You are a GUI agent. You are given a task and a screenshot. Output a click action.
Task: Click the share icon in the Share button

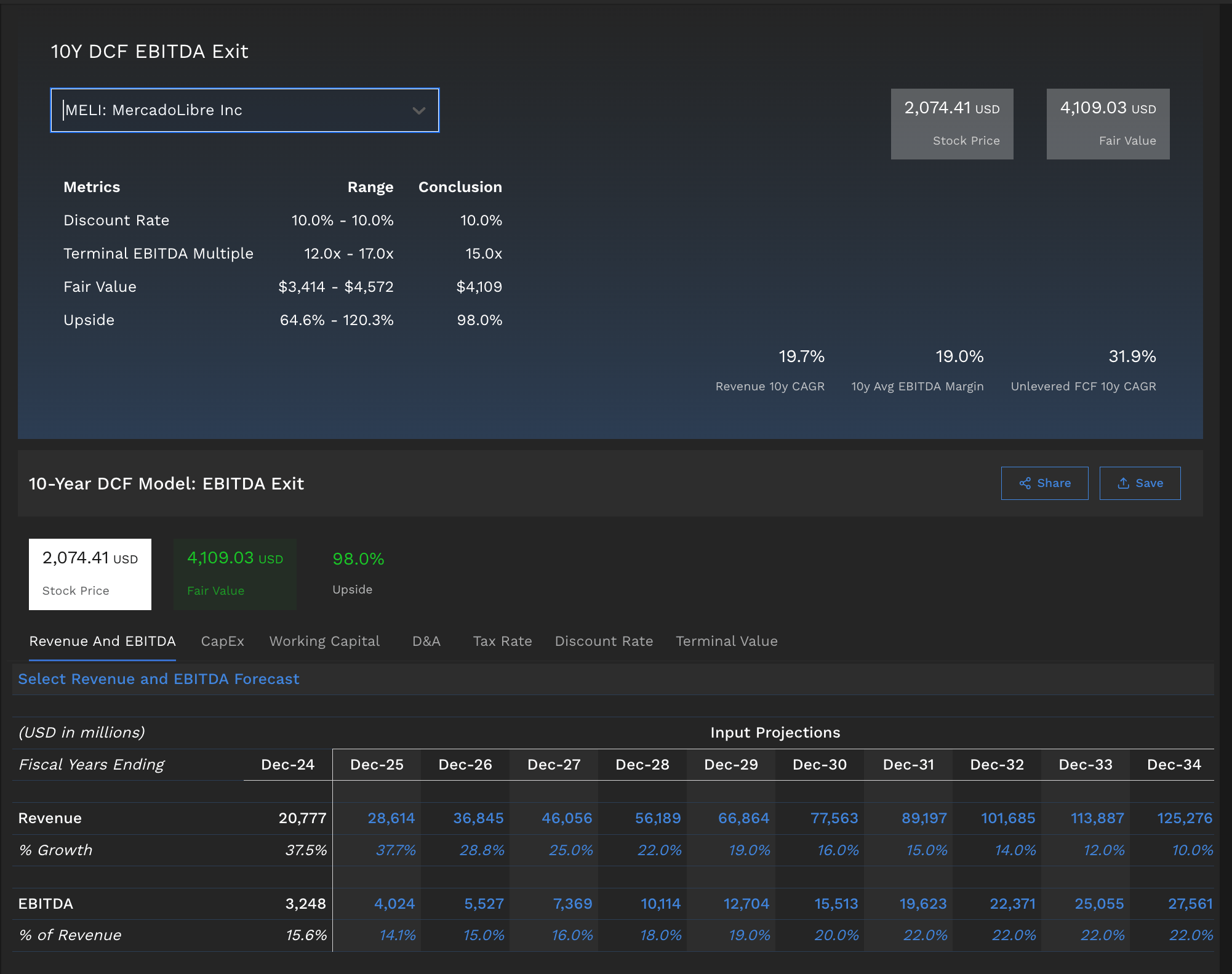click(1025, 483)
